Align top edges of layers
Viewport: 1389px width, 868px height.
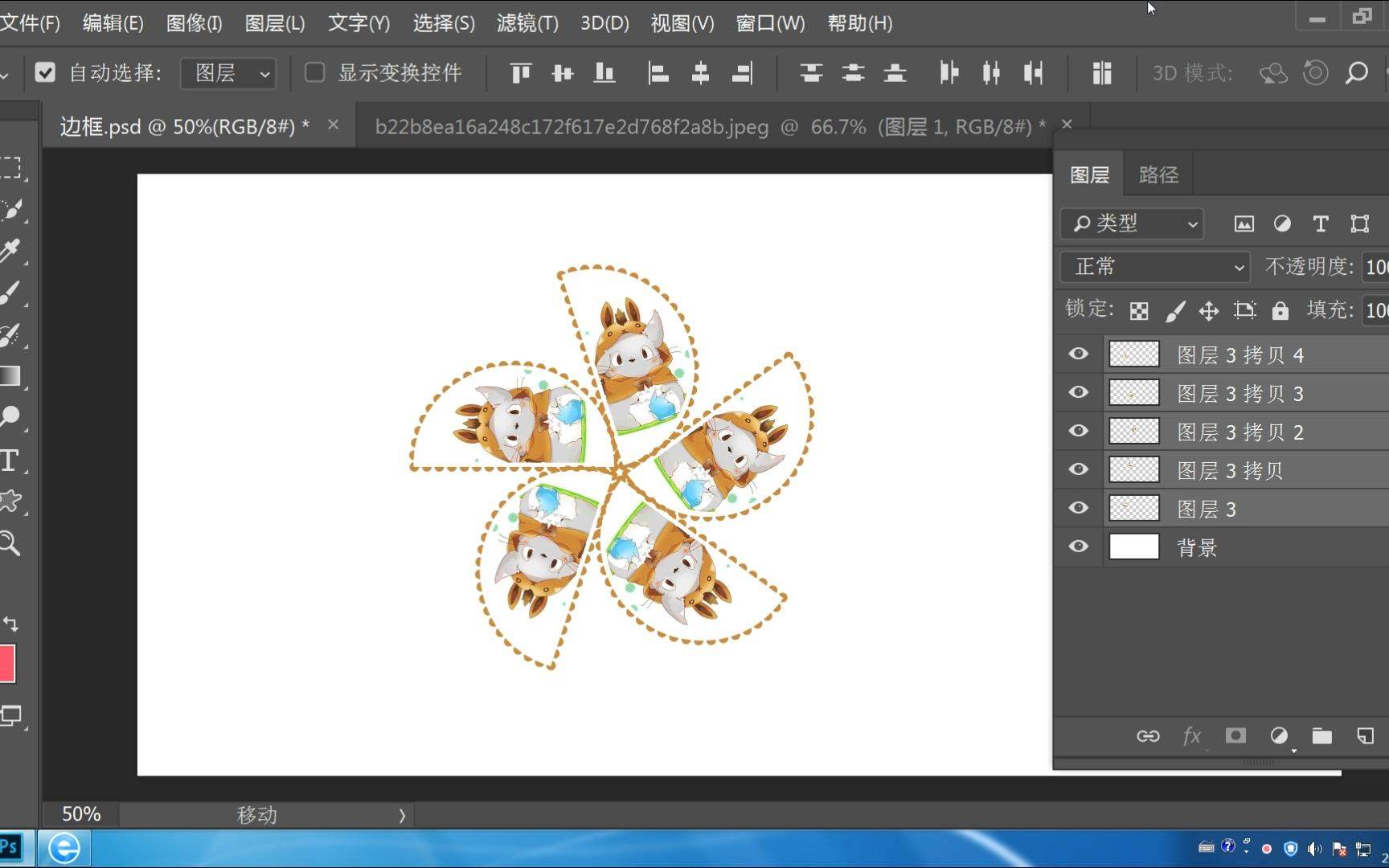tap(521, 73)
